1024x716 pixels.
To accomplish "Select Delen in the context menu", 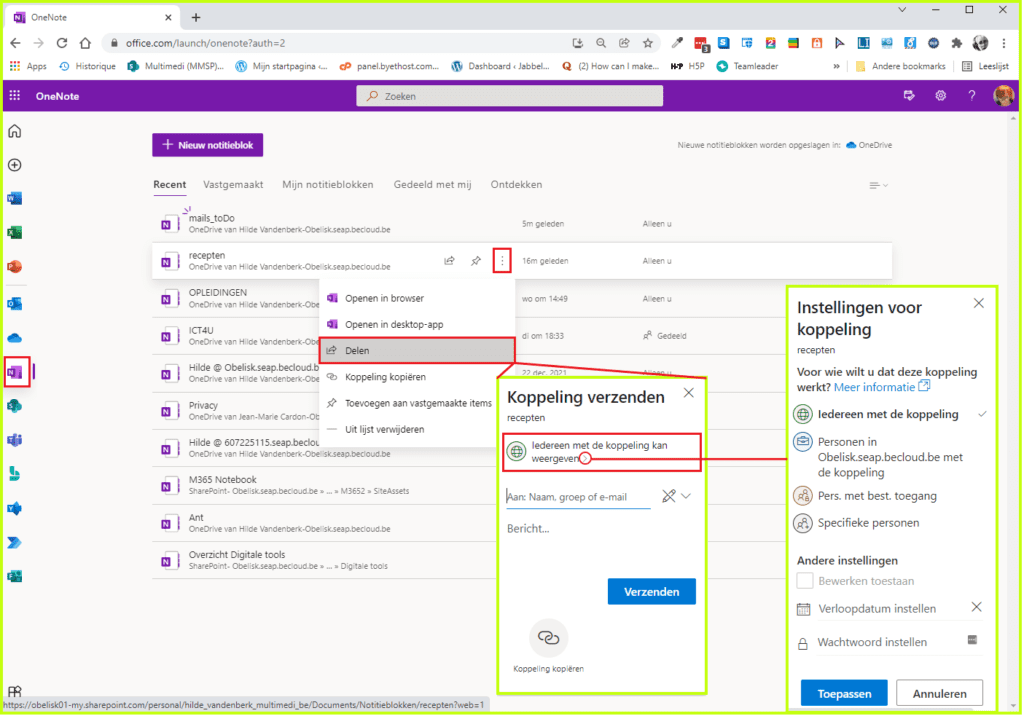I will (x=417, y=350).
